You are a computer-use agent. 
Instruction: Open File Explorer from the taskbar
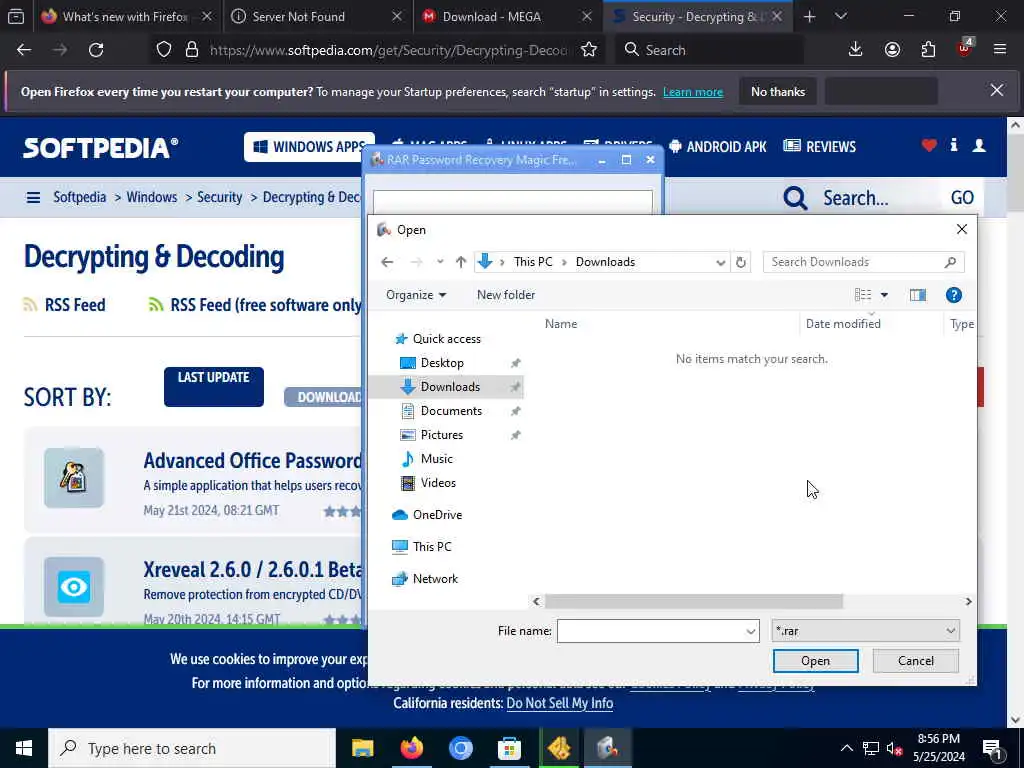pyautogui.click(x=362, y=748)
